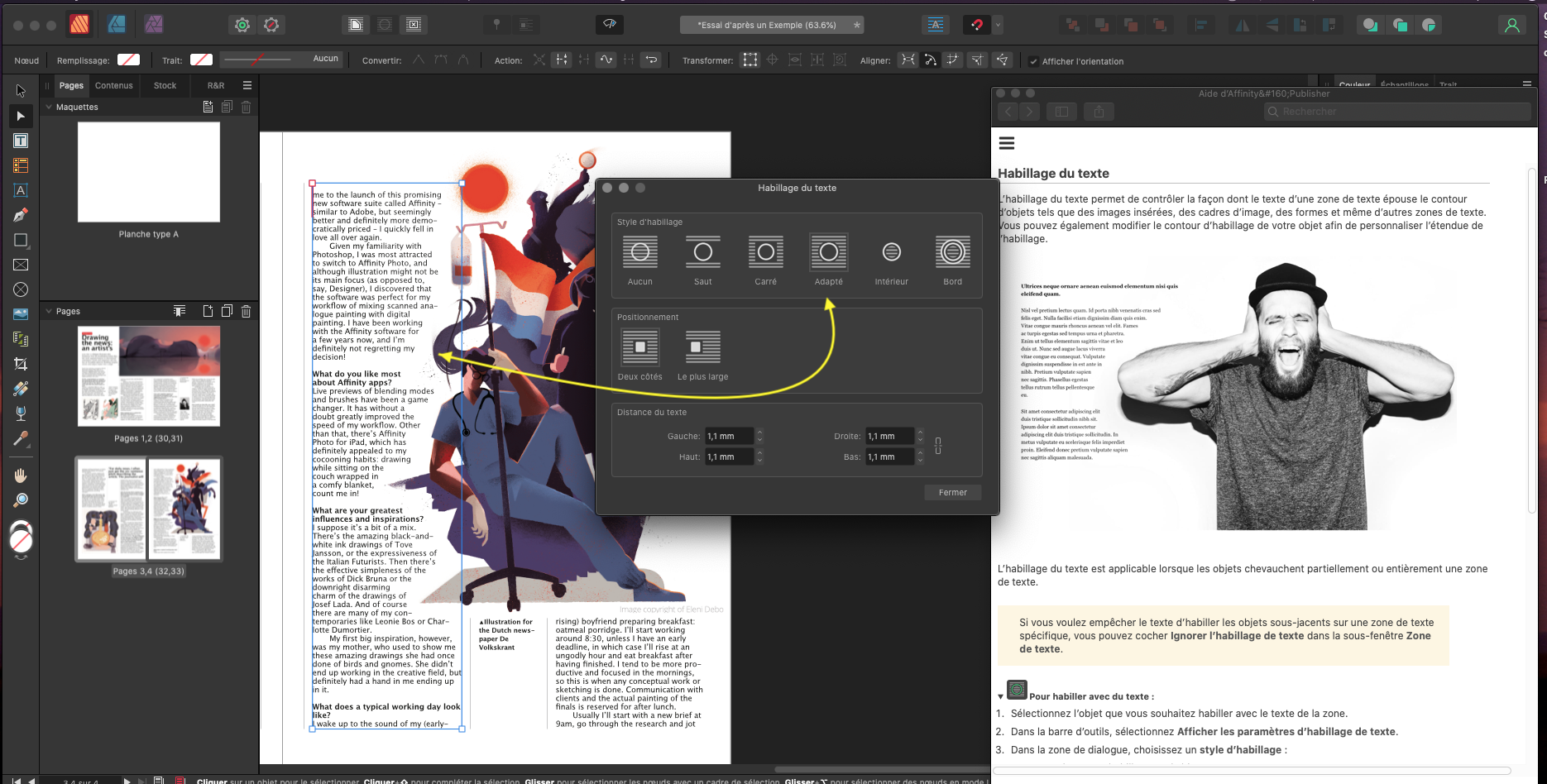Collapse 'Pour habiller avec du texte' section
The width and height of the screenshot is (1547, 784).
coord(1001,696)
